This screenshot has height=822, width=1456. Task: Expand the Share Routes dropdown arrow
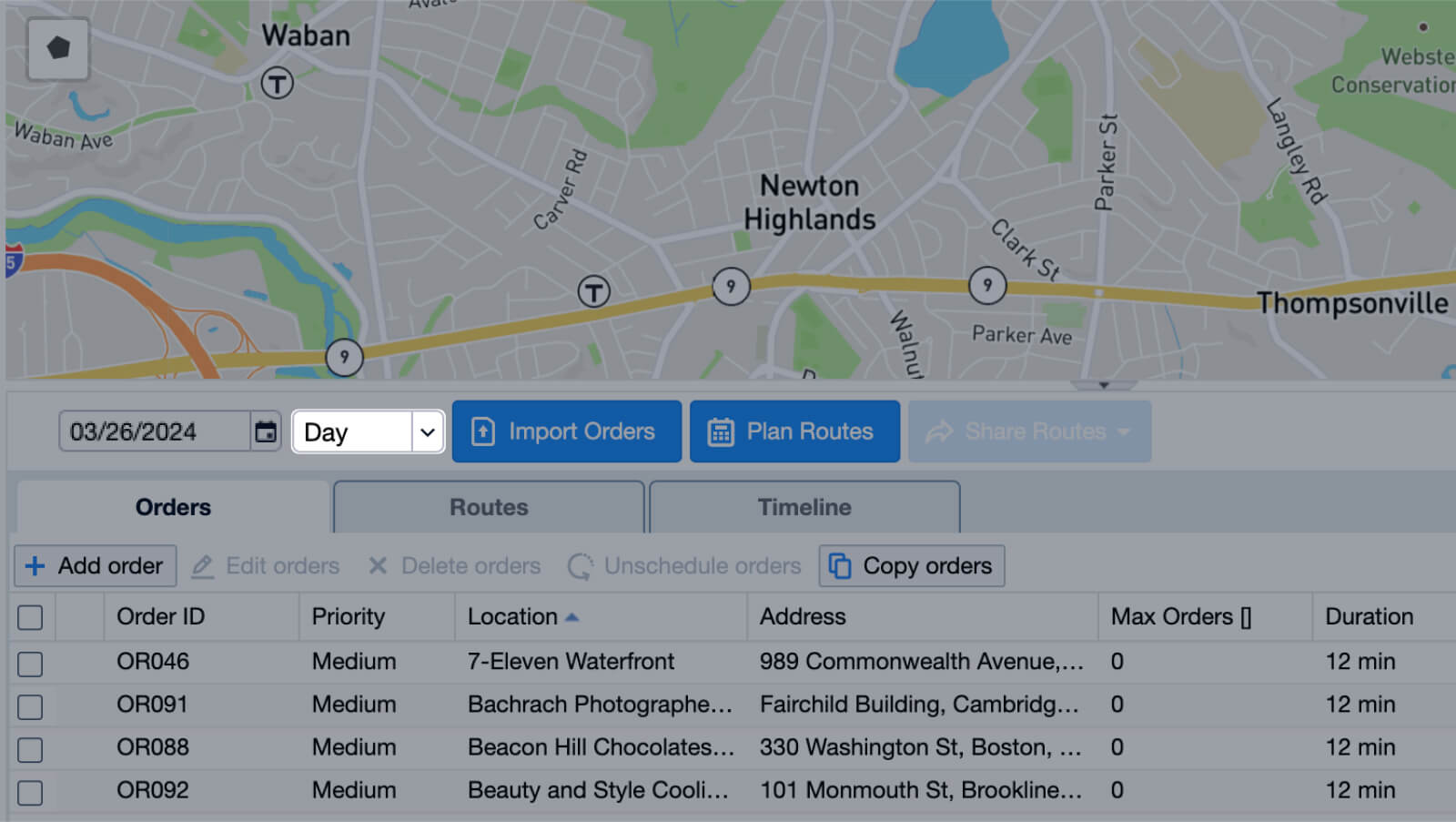coord(1124,431)
